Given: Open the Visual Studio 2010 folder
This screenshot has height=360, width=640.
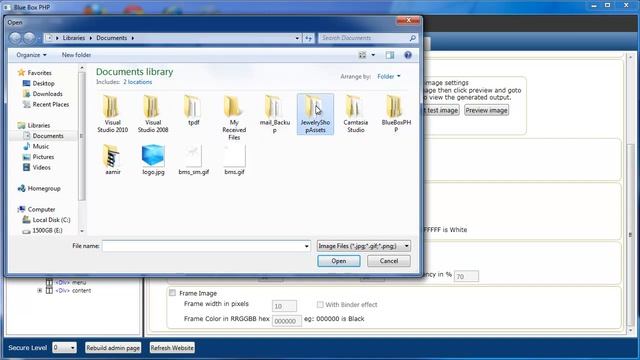Looking at the screenshot, I should pyautogui.click(x=112, y=114).
